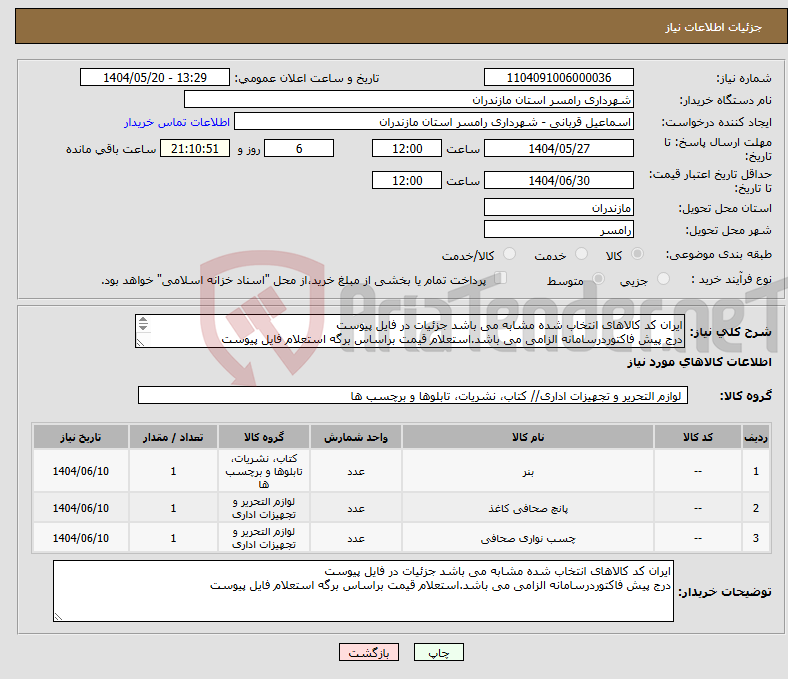Click the شرح کلی نیاز text area

(410, 332)
